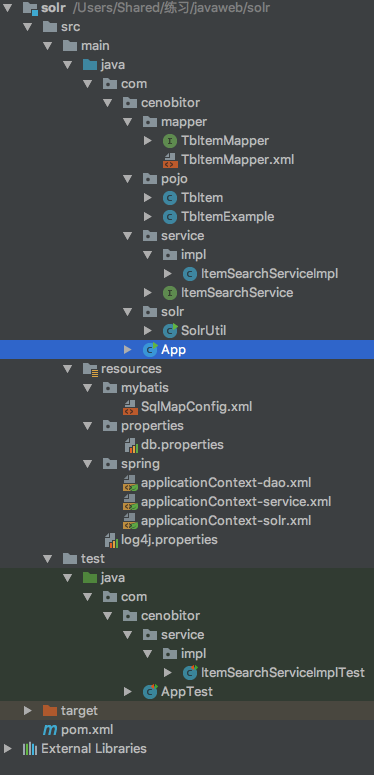
Task: Select ItemSearchServiceImplTest class name
Action: [283, 672]
